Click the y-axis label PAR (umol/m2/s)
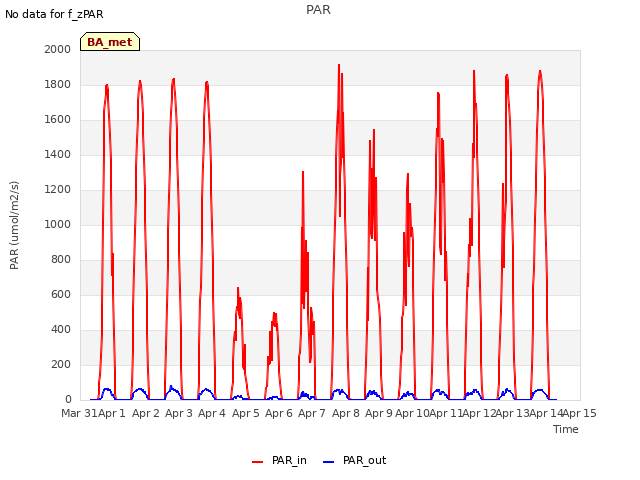The width and height of the screenshot is (640, 480). point(14,225)
